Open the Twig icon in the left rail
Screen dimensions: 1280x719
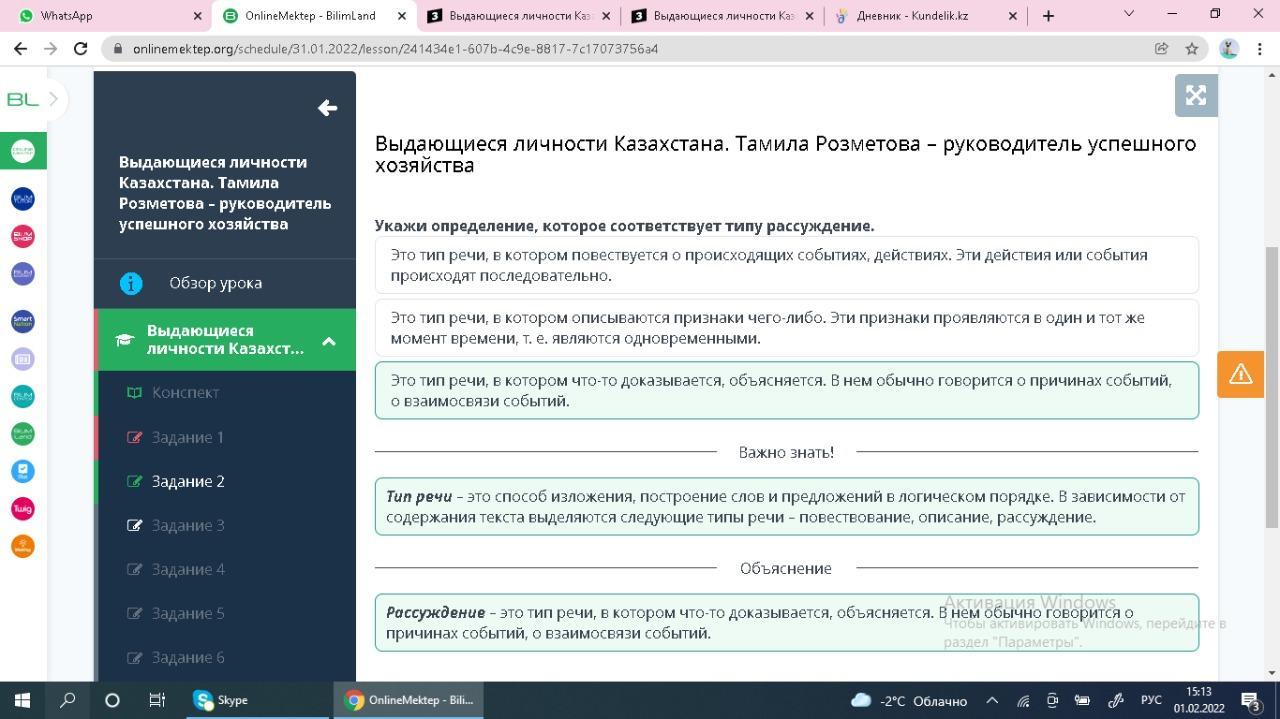pos(22,509)
